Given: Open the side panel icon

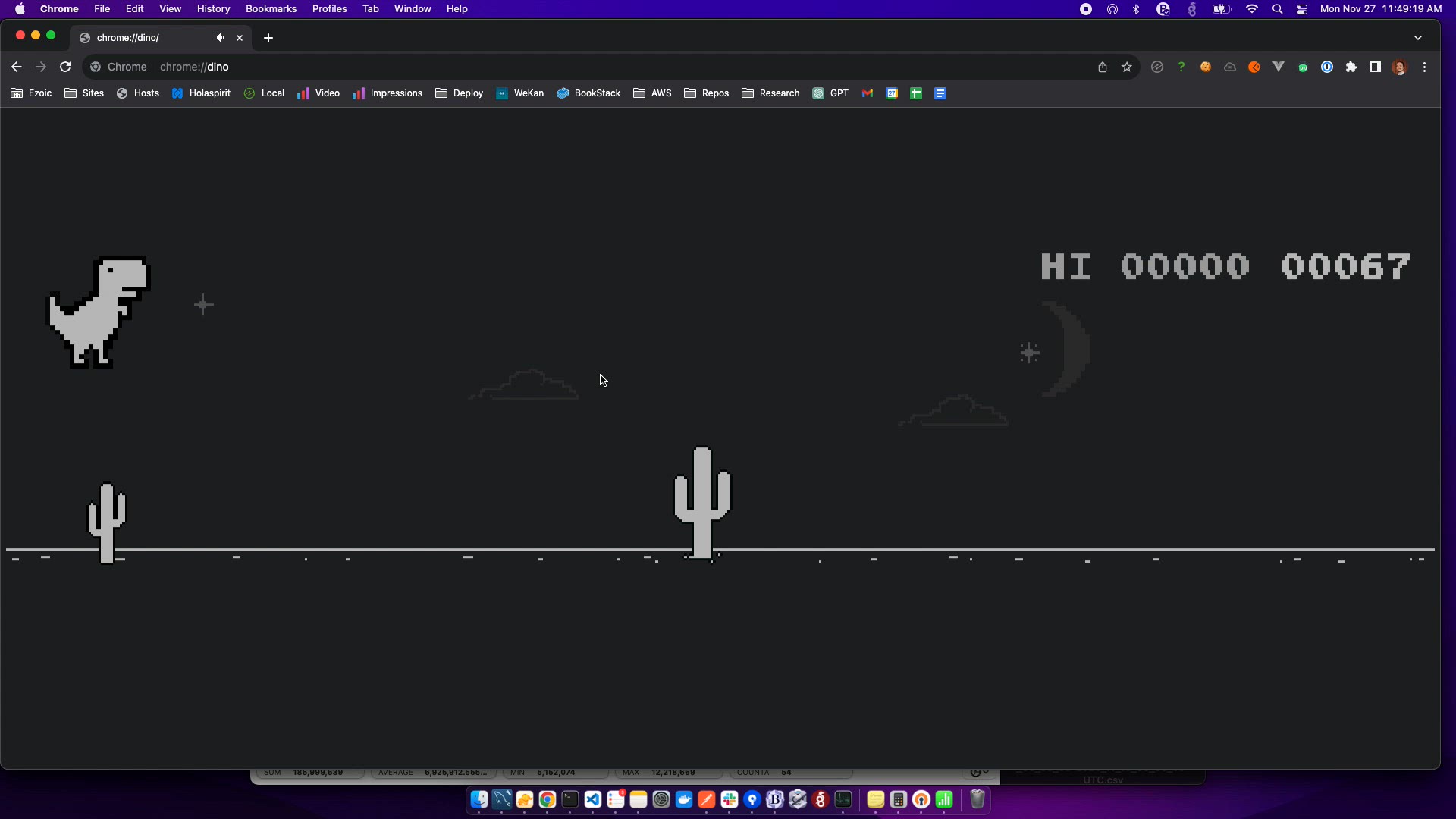Looking at the screenshot, I should pyautogui.click(x=1376, y=67).
